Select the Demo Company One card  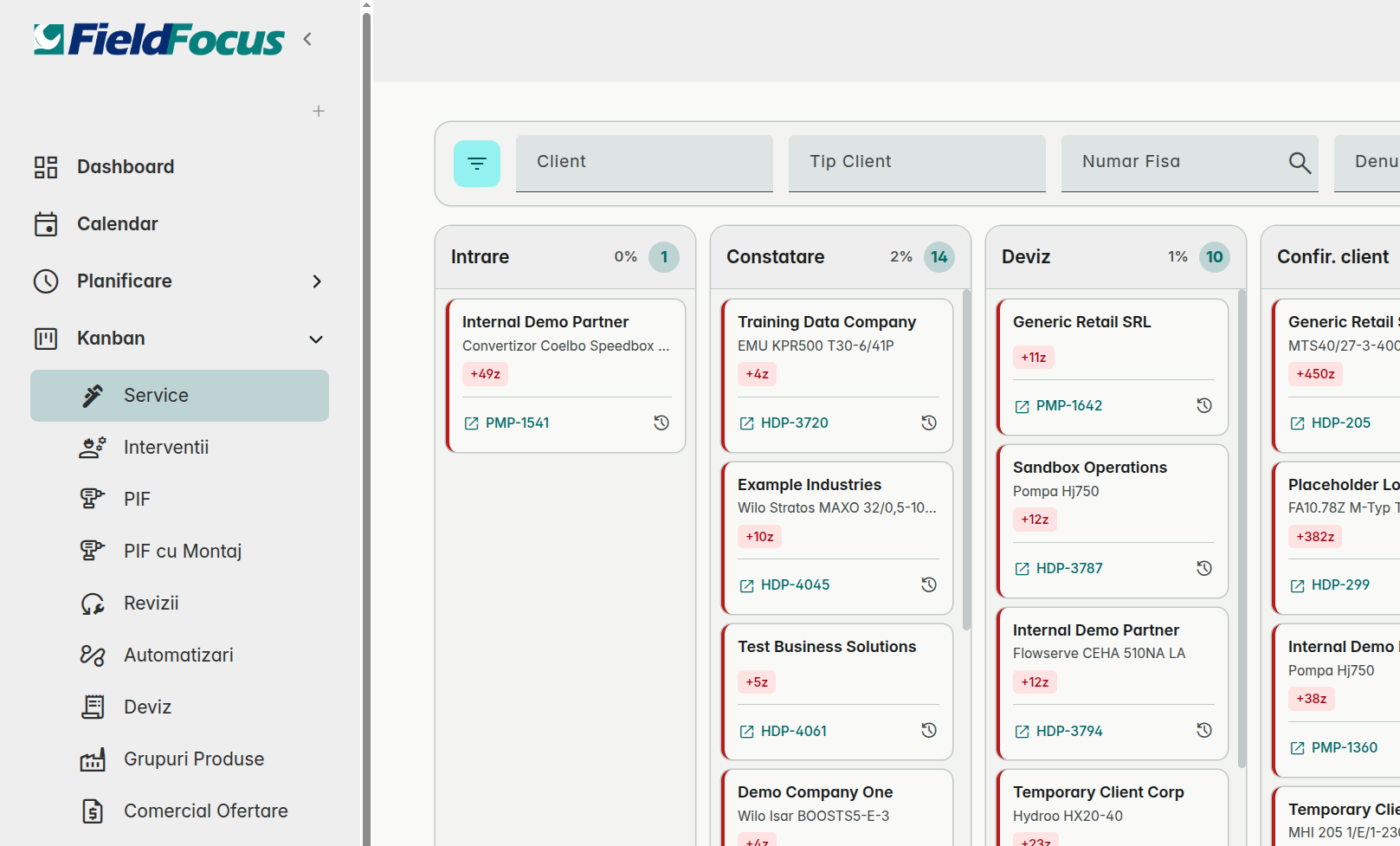(837, 808)
